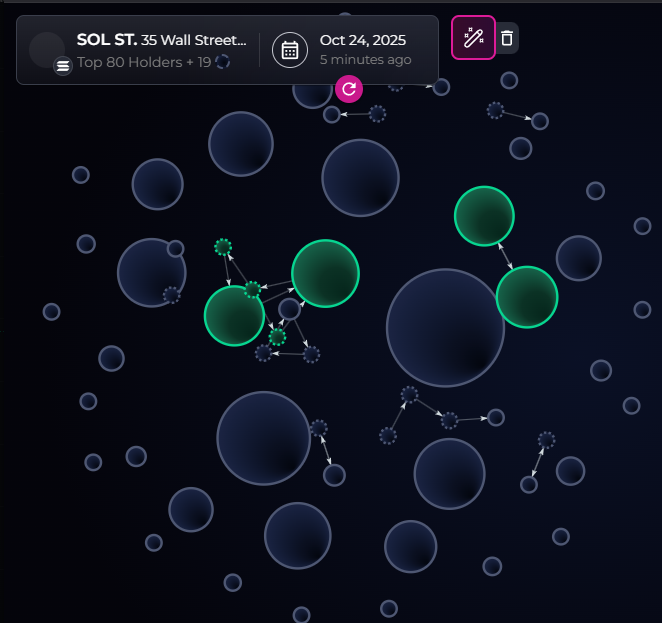Image resolution: width=662 pixels, height=623 pixels.
Task: Select dotted bubble overlapping left big blue bubble
Action: pyautogui.click(x=171, y=295)
